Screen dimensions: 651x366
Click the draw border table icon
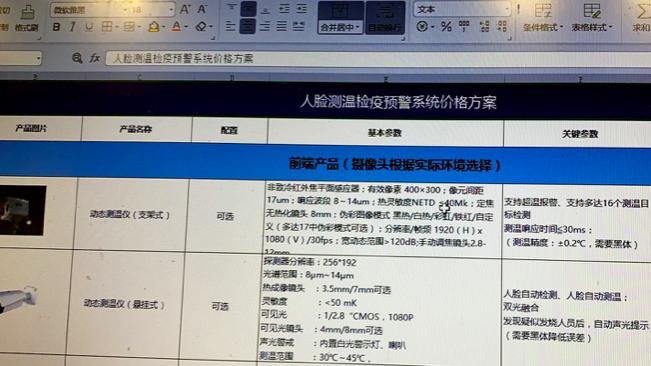click(x=129, y=27)
